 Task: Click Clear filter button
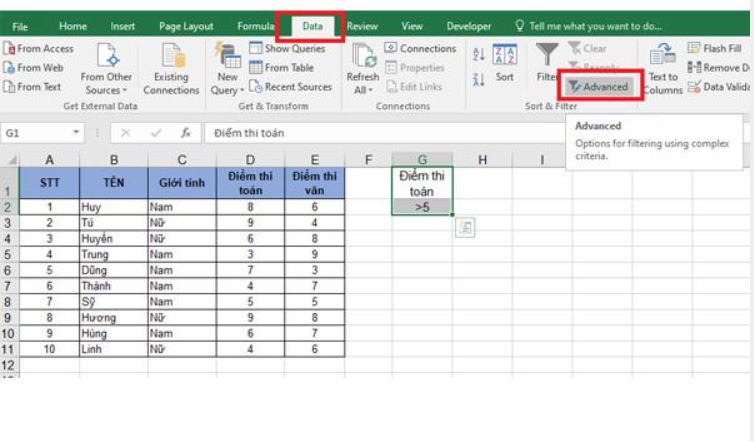[588, 48]
